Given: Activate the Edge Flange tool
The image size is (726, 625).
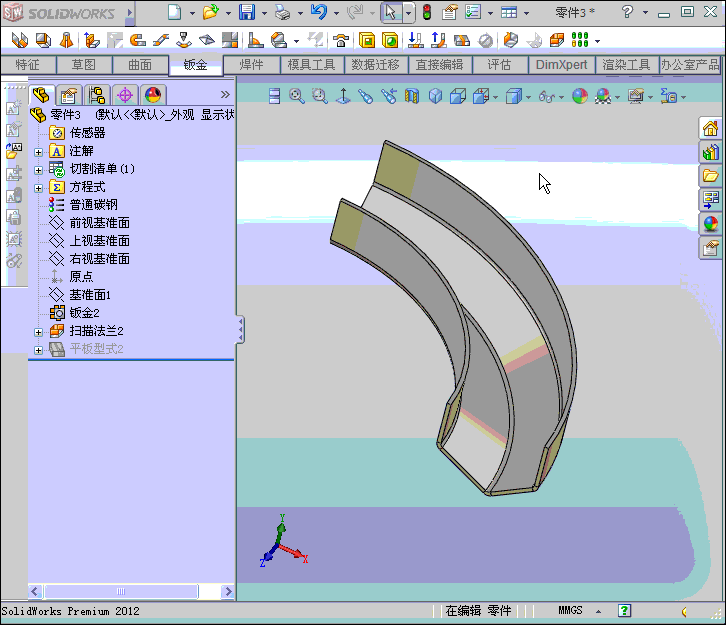Looking at the screenshot, I should [x=91, y=40].
